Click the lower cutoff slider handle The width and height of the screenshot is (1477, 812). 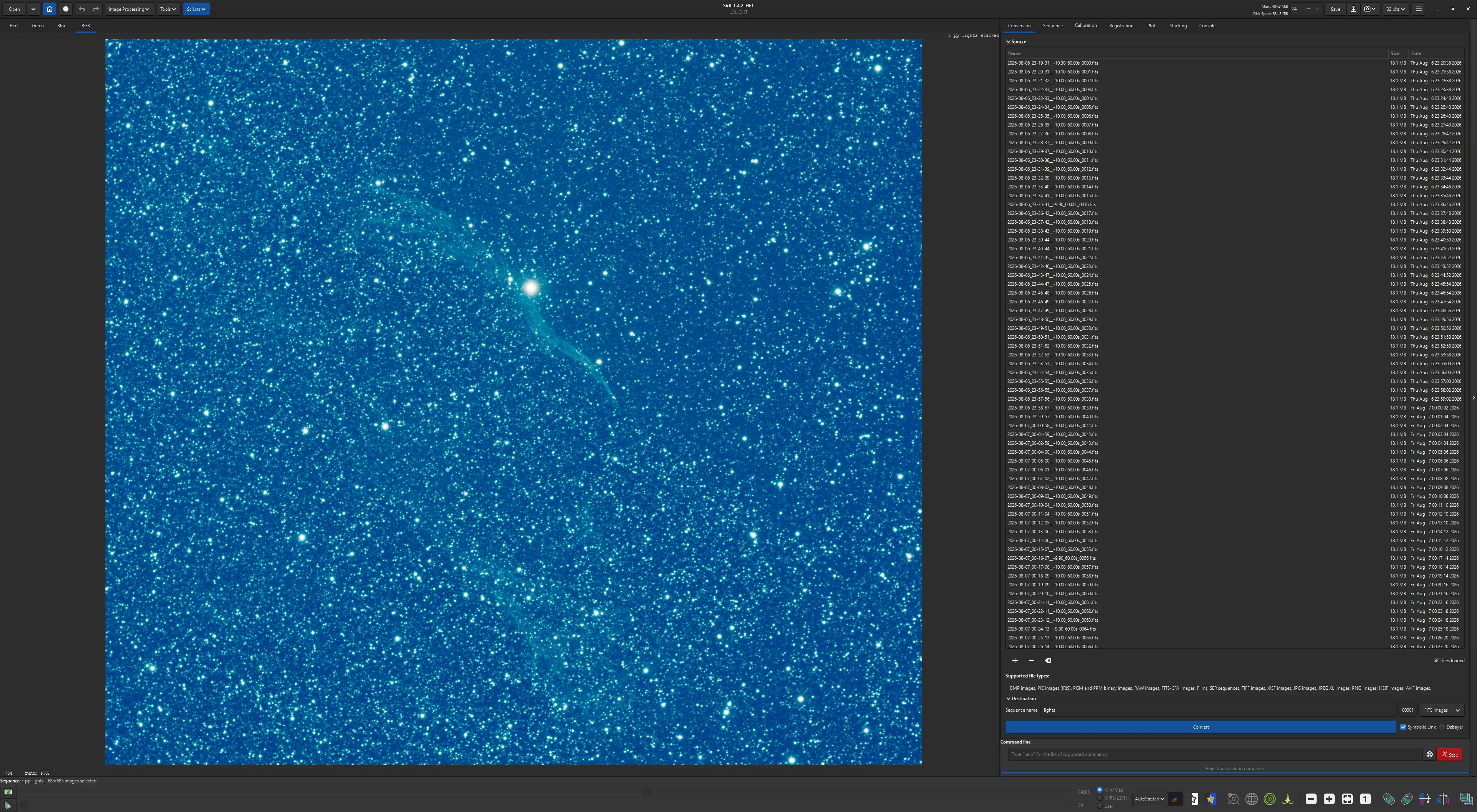24,806
